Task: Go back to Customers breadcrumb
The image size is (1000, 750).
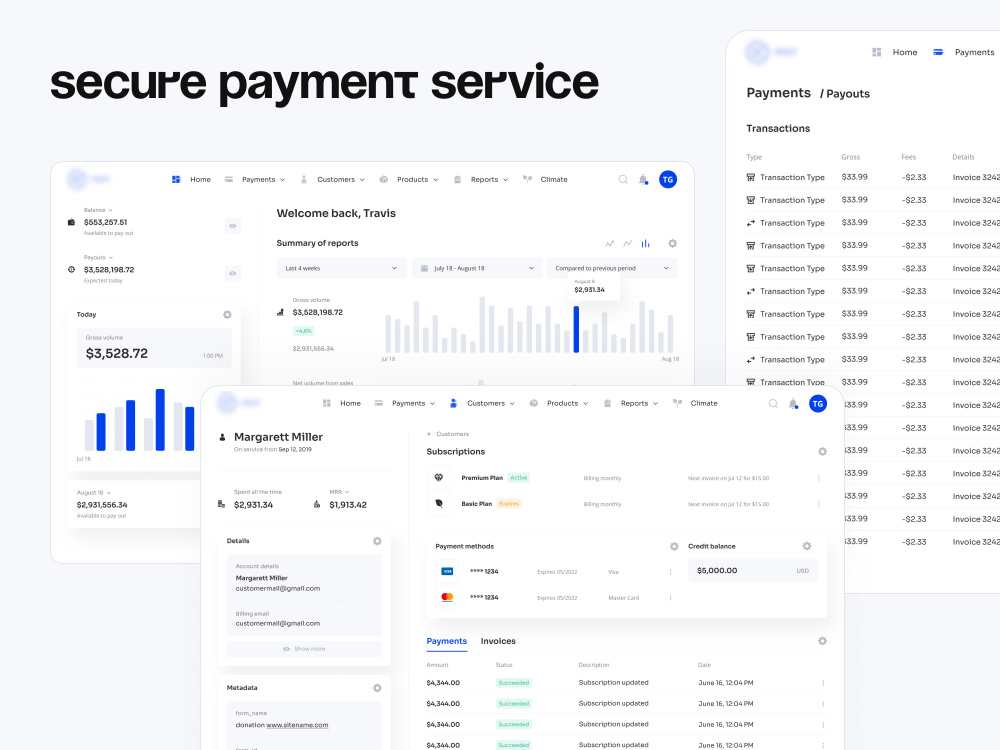Action: point(448,434)
